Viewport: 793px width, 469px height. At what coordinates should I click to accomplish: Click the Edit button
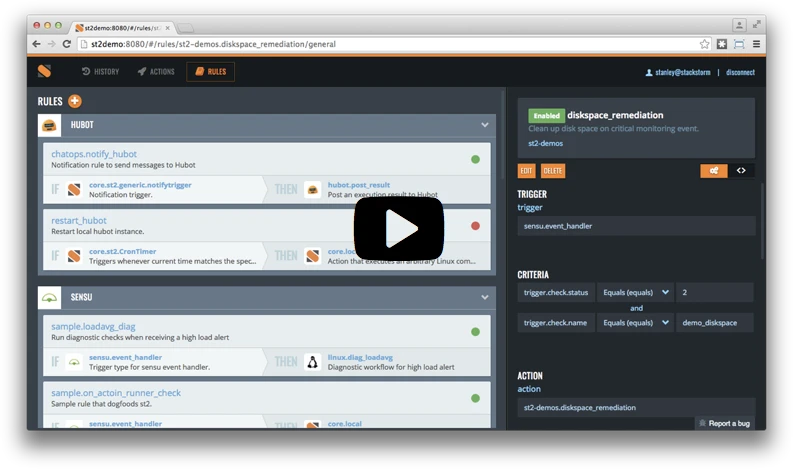[x=526, y=171]
